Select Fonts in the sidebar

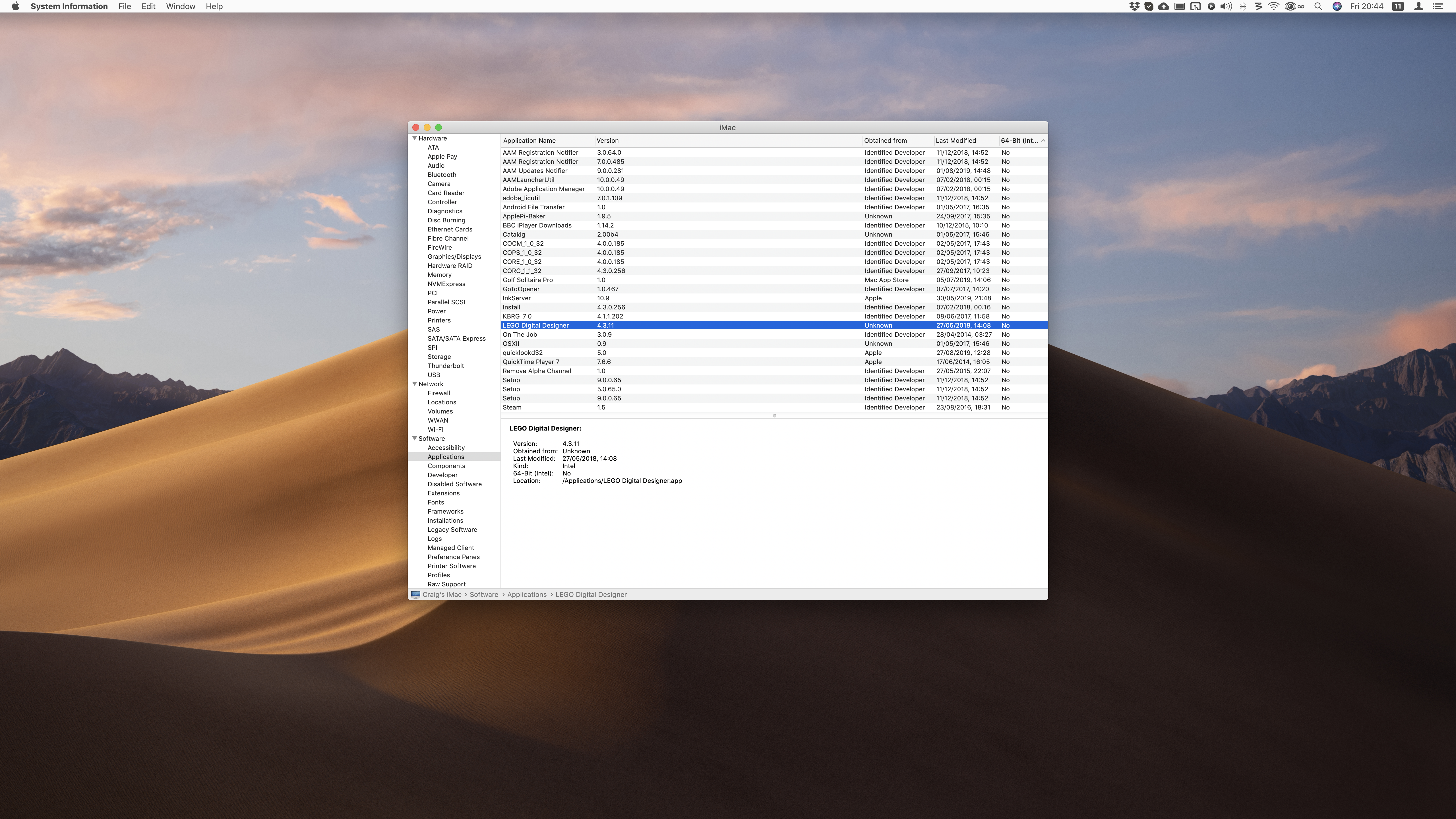[435, 502]
